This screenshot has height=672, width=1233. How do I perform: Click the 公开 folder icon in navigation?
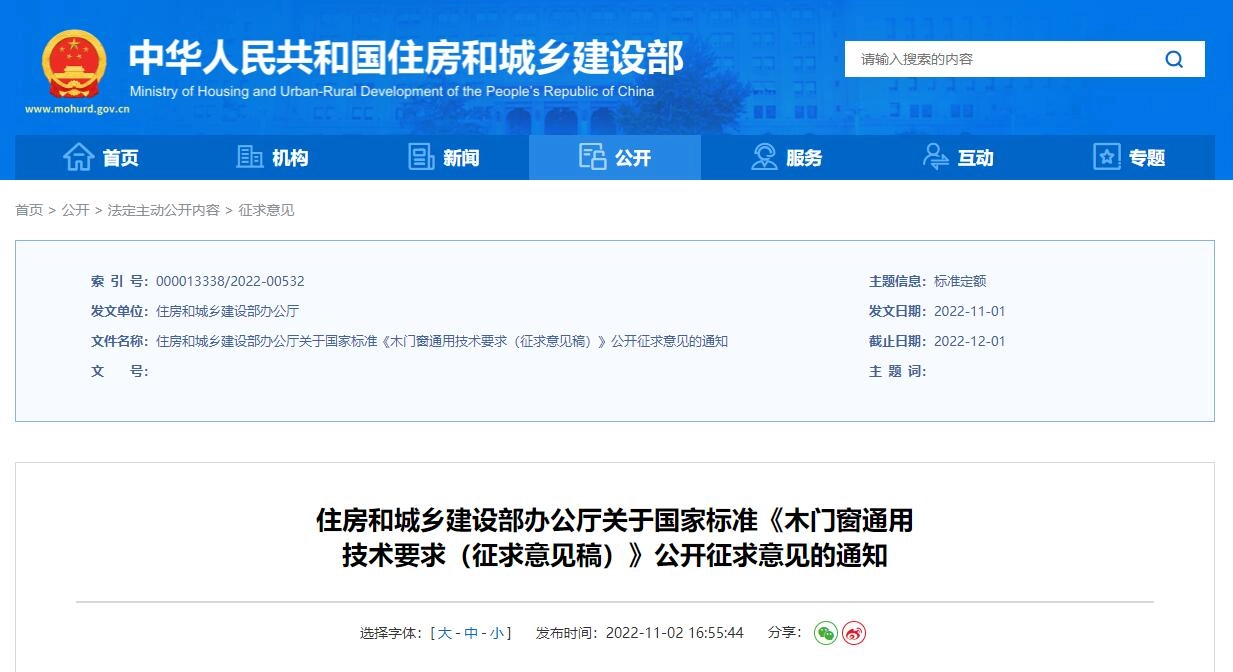tap(594, 157)
